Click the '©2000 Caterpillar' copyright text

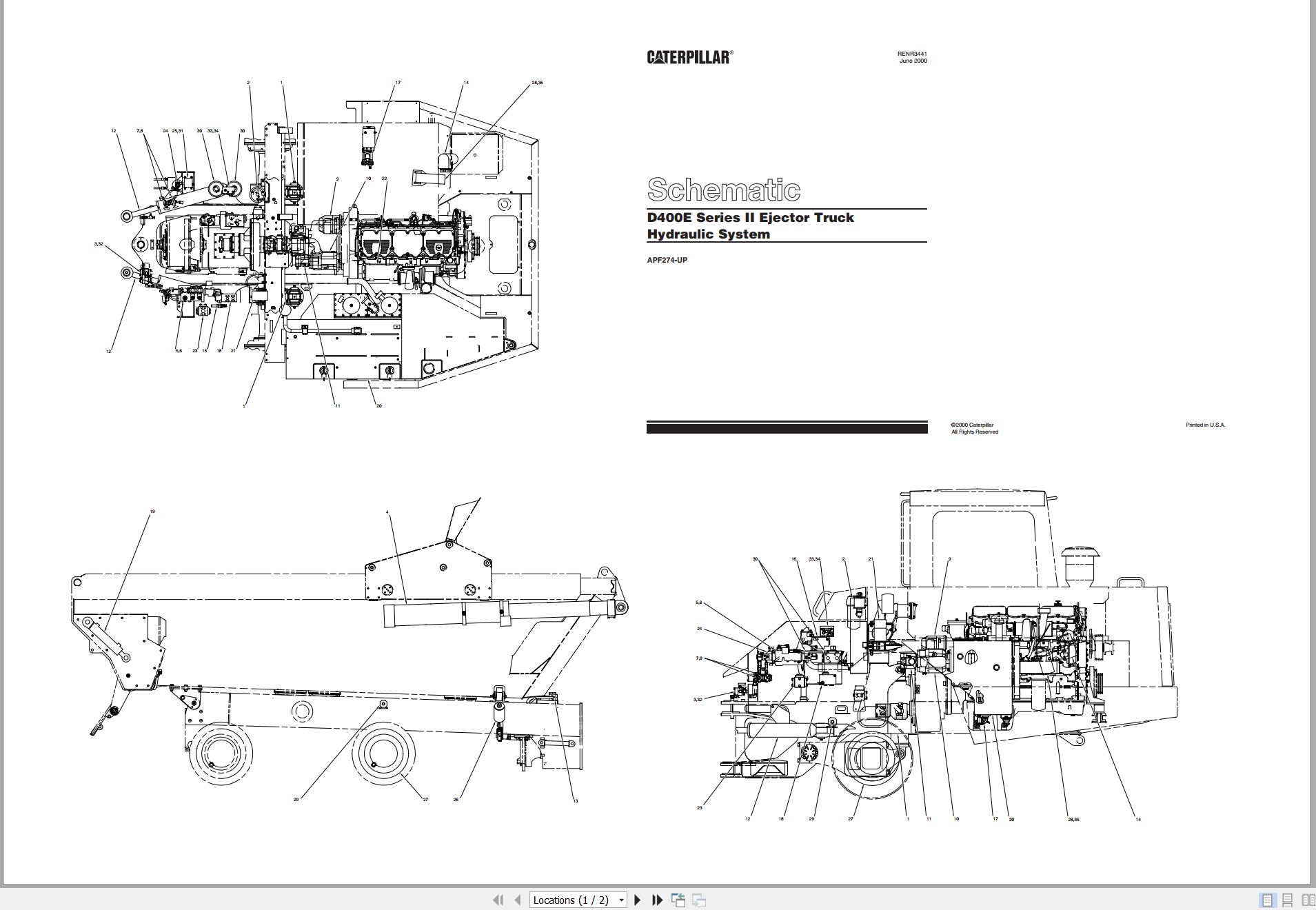click(972, 425)
